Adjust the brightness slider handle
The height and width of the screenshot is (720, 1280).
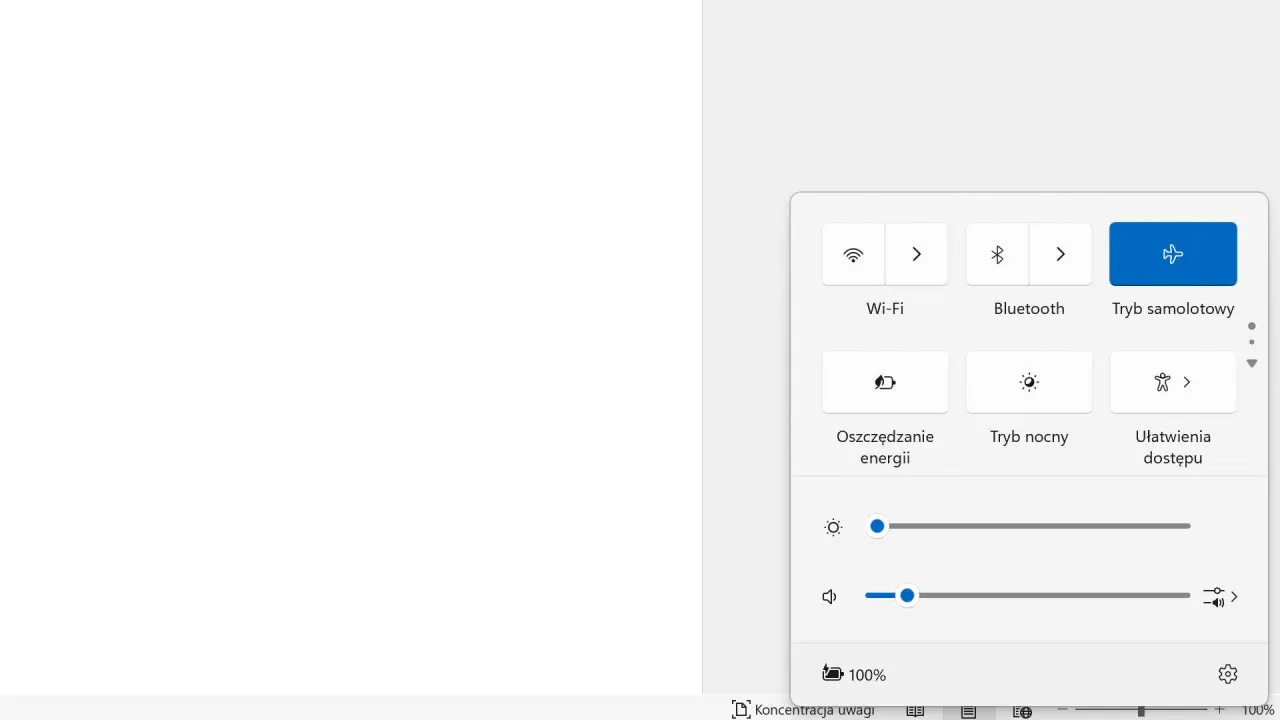pyautogui.click(x=876, y=525)
